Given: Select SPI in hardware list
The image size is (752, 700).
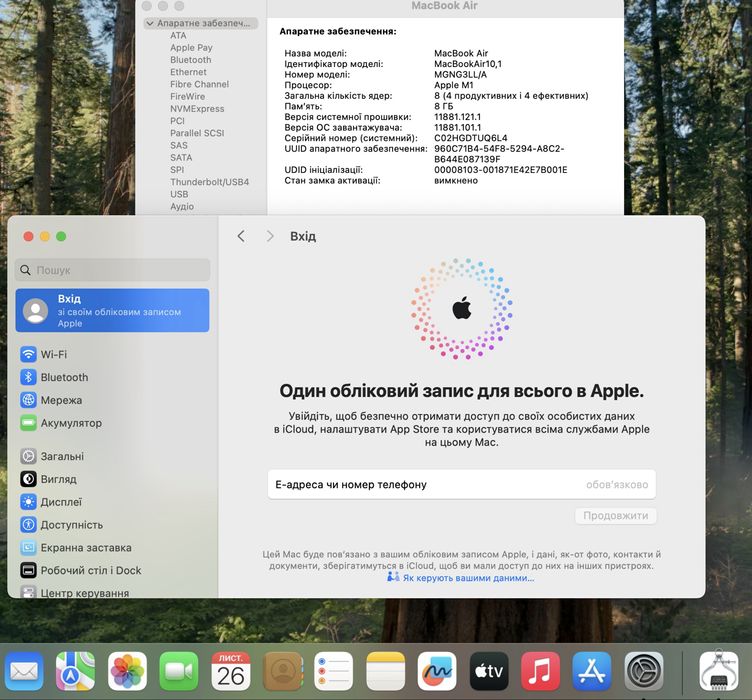Looking at the screenshot, I should pos(177,170).
